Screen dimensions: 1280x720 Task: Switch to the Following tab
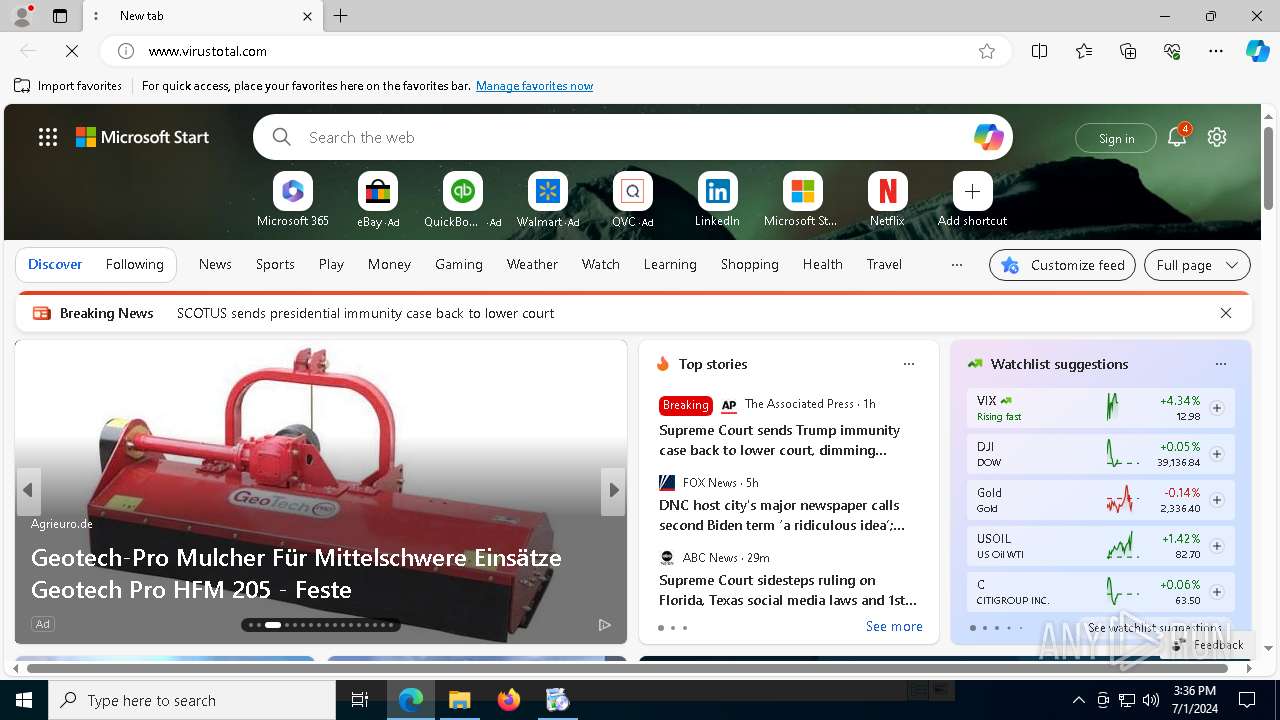(x=134, y=265)
